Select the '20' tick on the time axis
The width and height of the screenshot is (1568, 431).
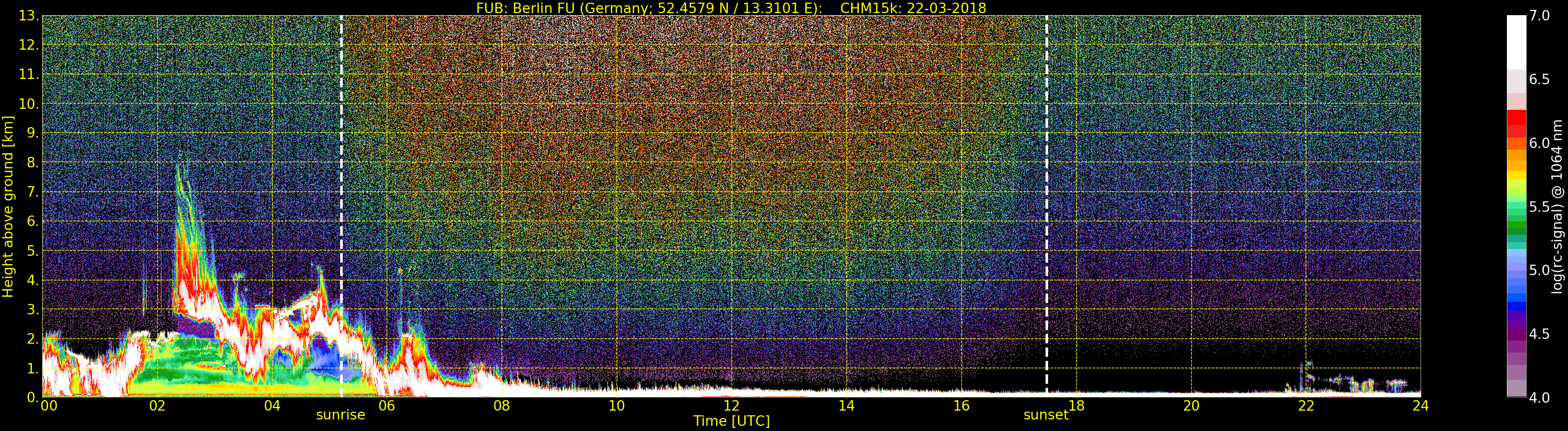pyautogui.click(x=1191, y=405)
